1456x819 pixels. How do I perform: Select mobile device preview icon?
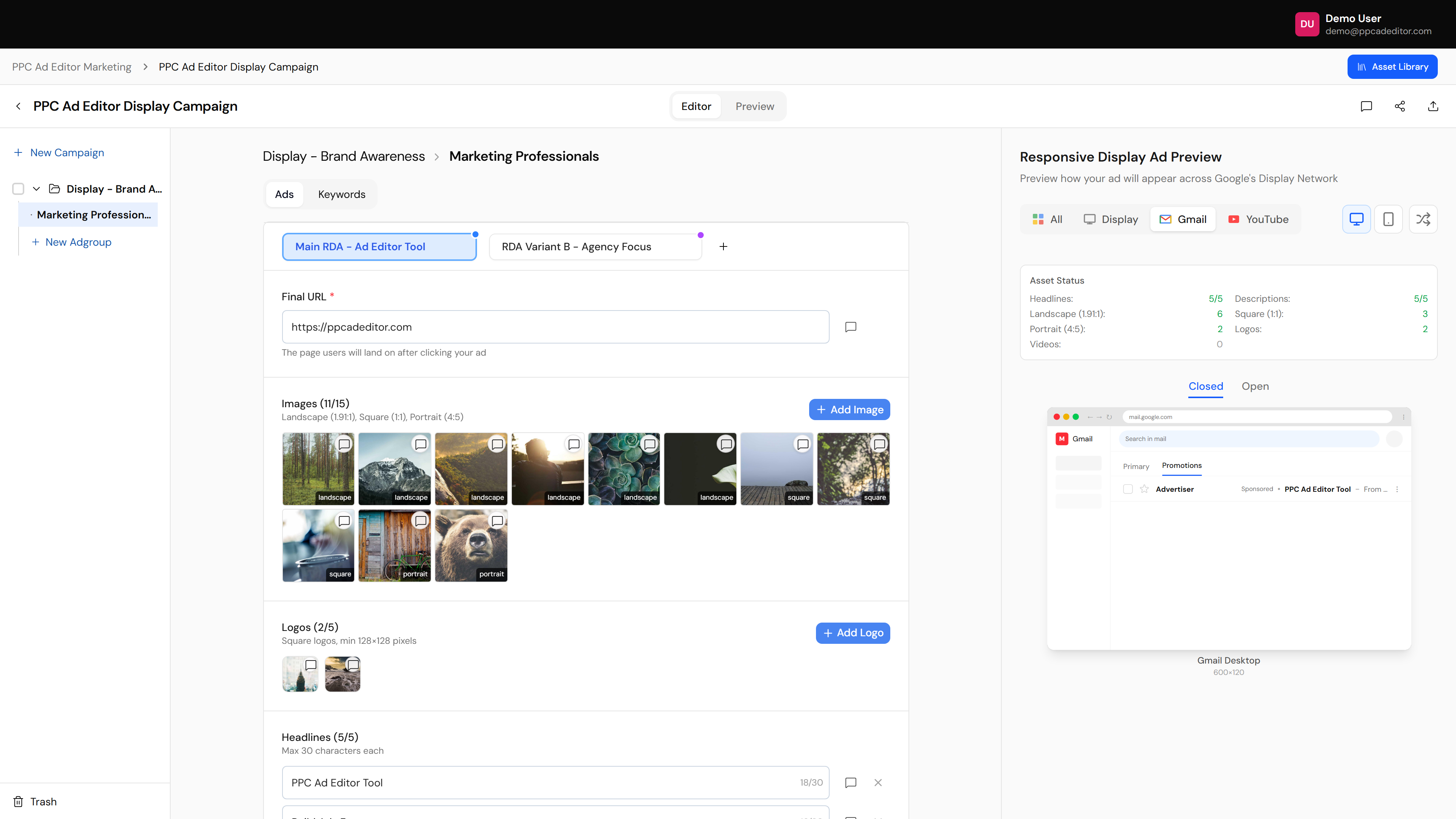(1388, 219)
